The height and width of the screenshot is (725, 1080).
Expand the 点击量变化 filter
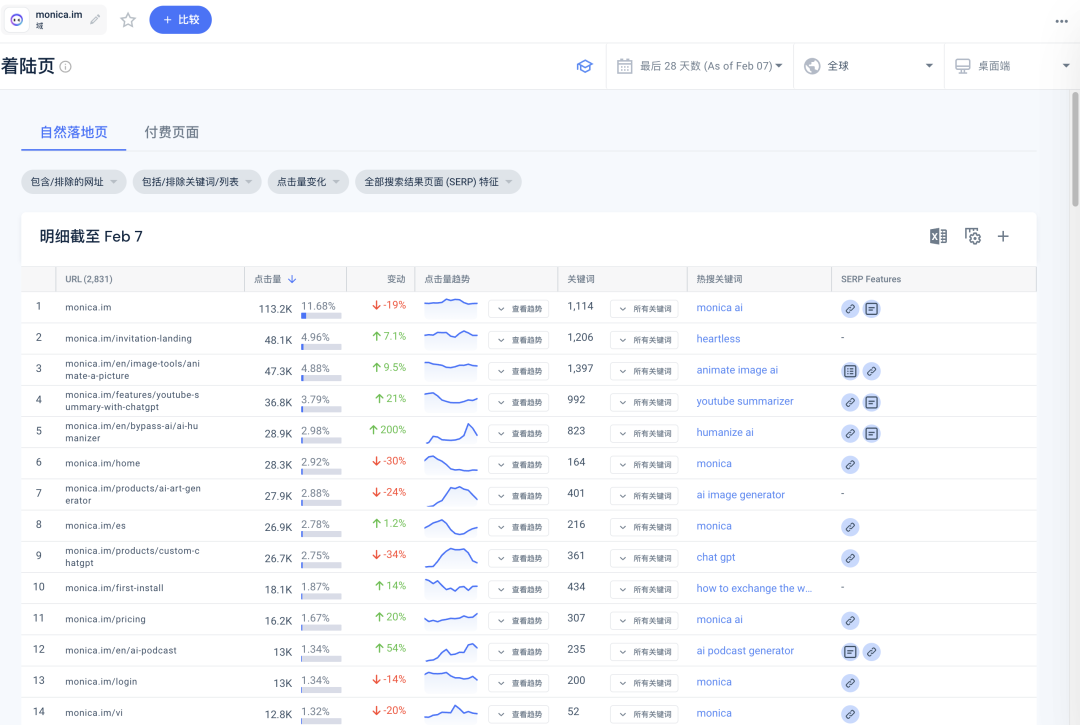[x=308, y=182]
